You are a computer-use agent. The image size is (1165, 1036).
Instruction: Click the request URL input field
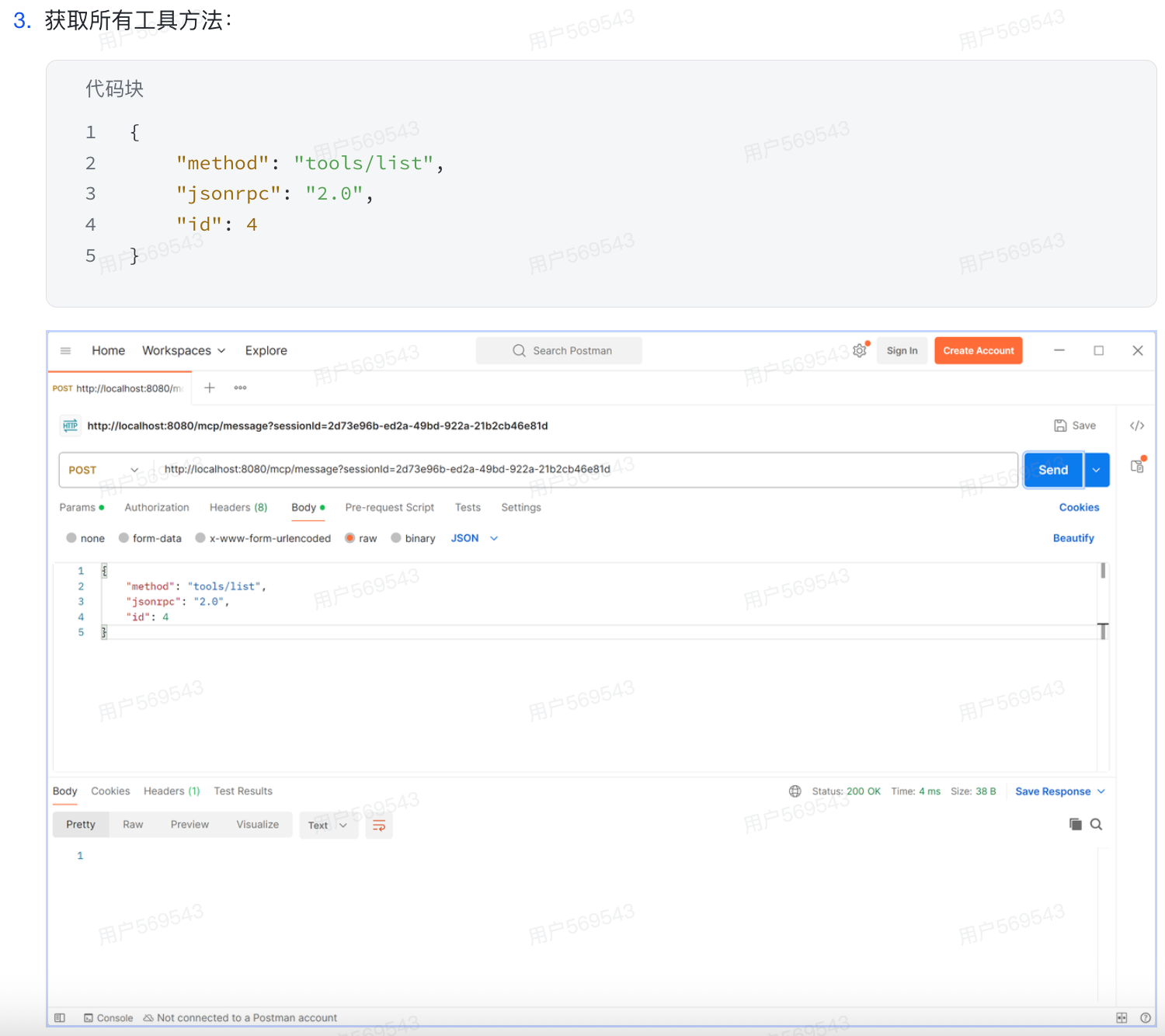pyautogui.click(x=586, y=470)
